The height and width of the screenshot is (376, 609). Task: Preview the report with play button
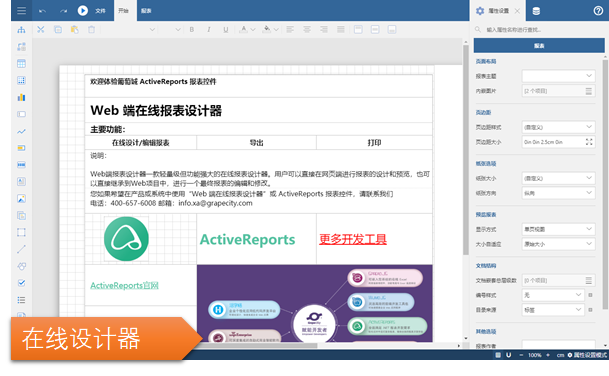82,10
